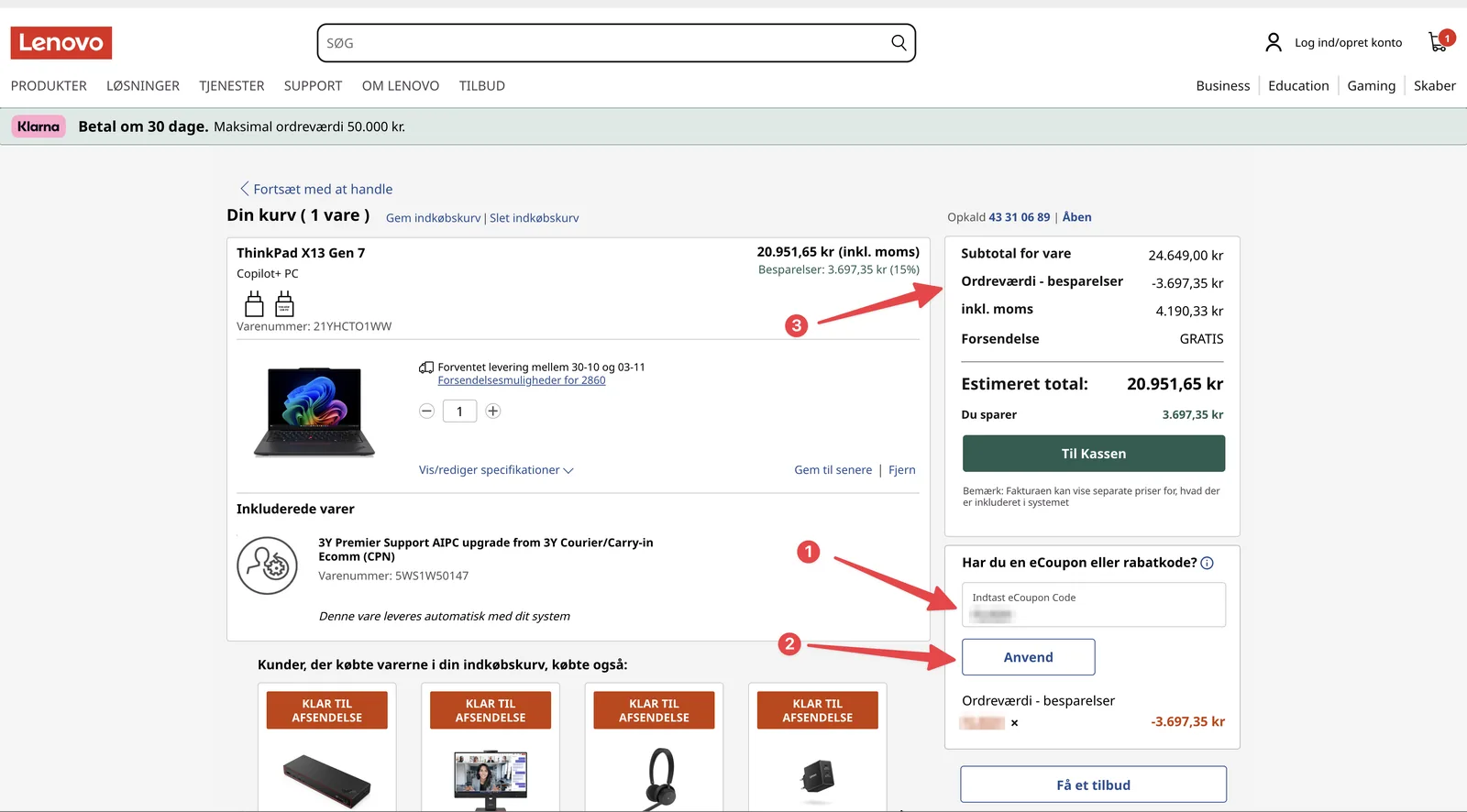Click the docking station product thumbnail

tap(327, 780)
